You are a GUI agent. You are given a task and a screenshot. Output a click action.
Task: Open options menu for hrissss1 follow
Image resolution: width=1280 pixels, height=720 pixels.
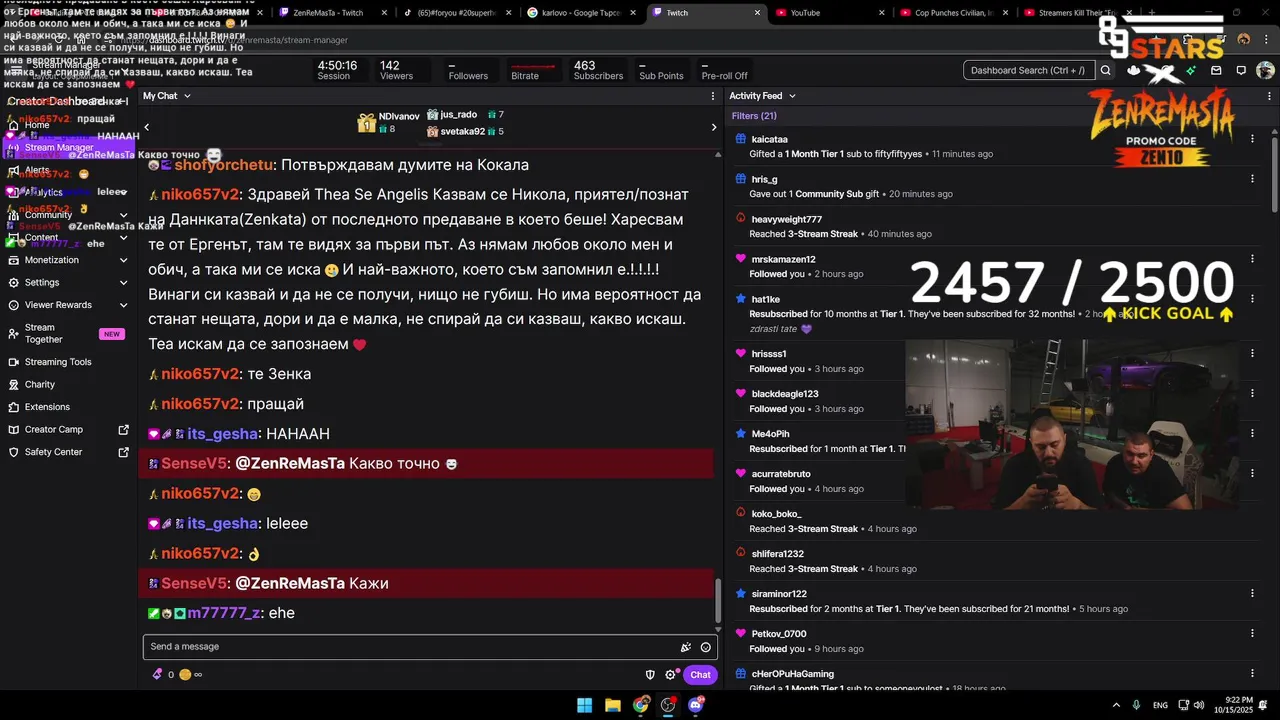(1252, 354)
